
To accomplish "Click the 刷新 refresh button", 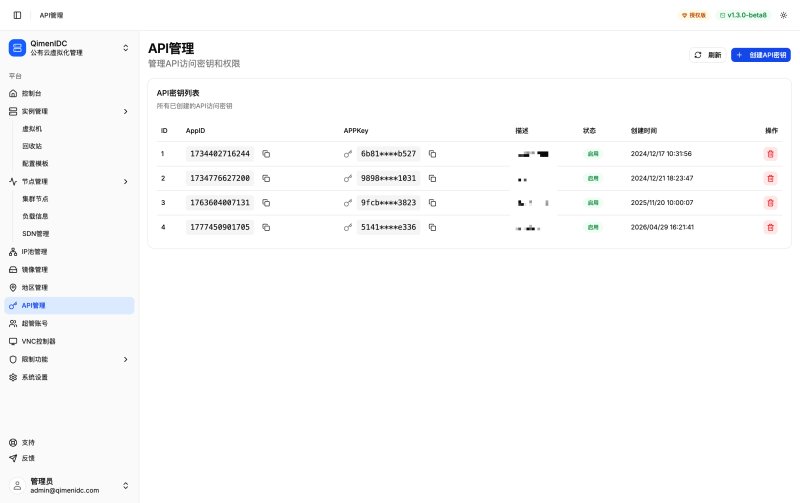I will click(708, 55).
